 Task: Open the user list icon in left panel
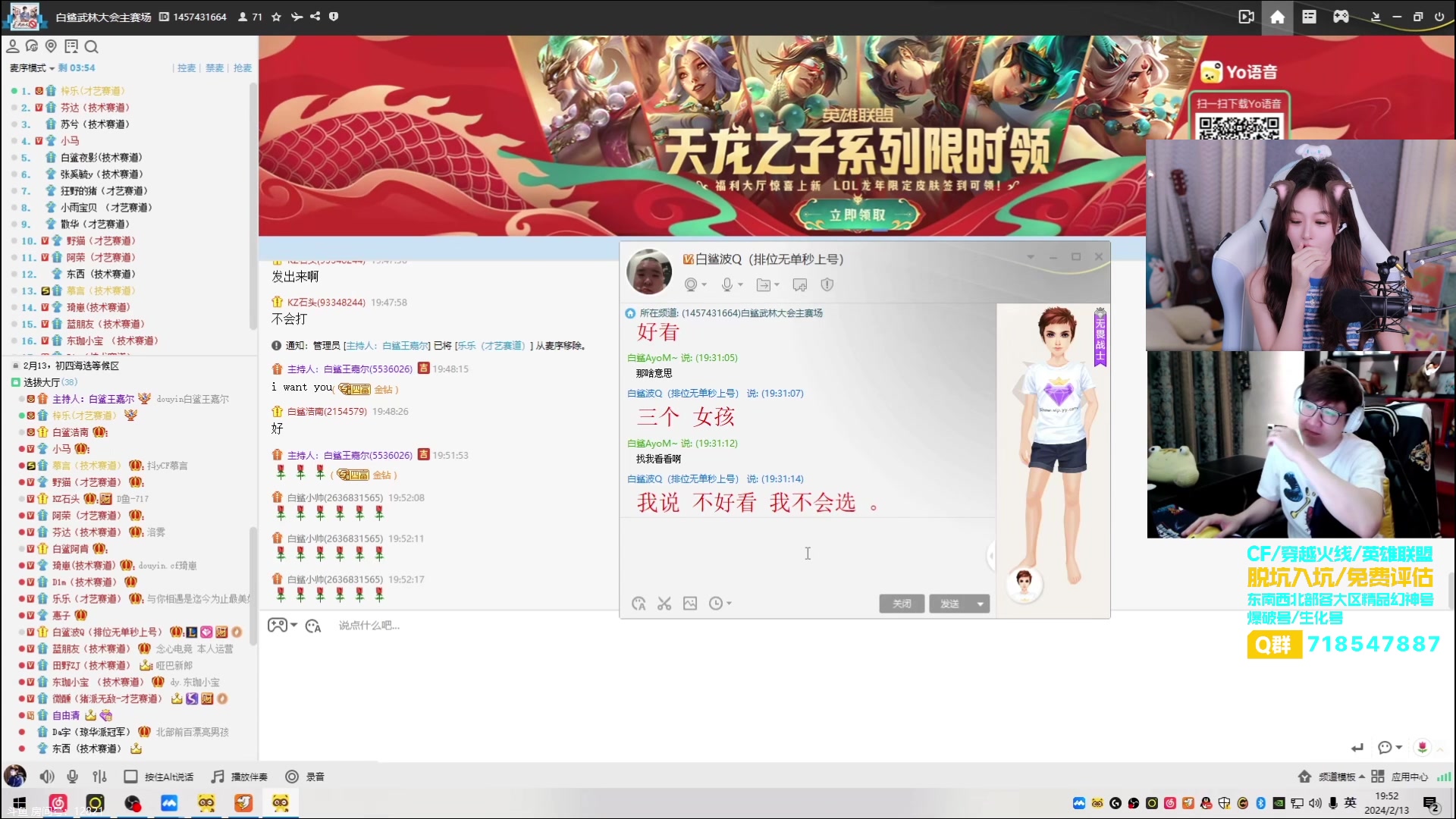pos(13,46)
